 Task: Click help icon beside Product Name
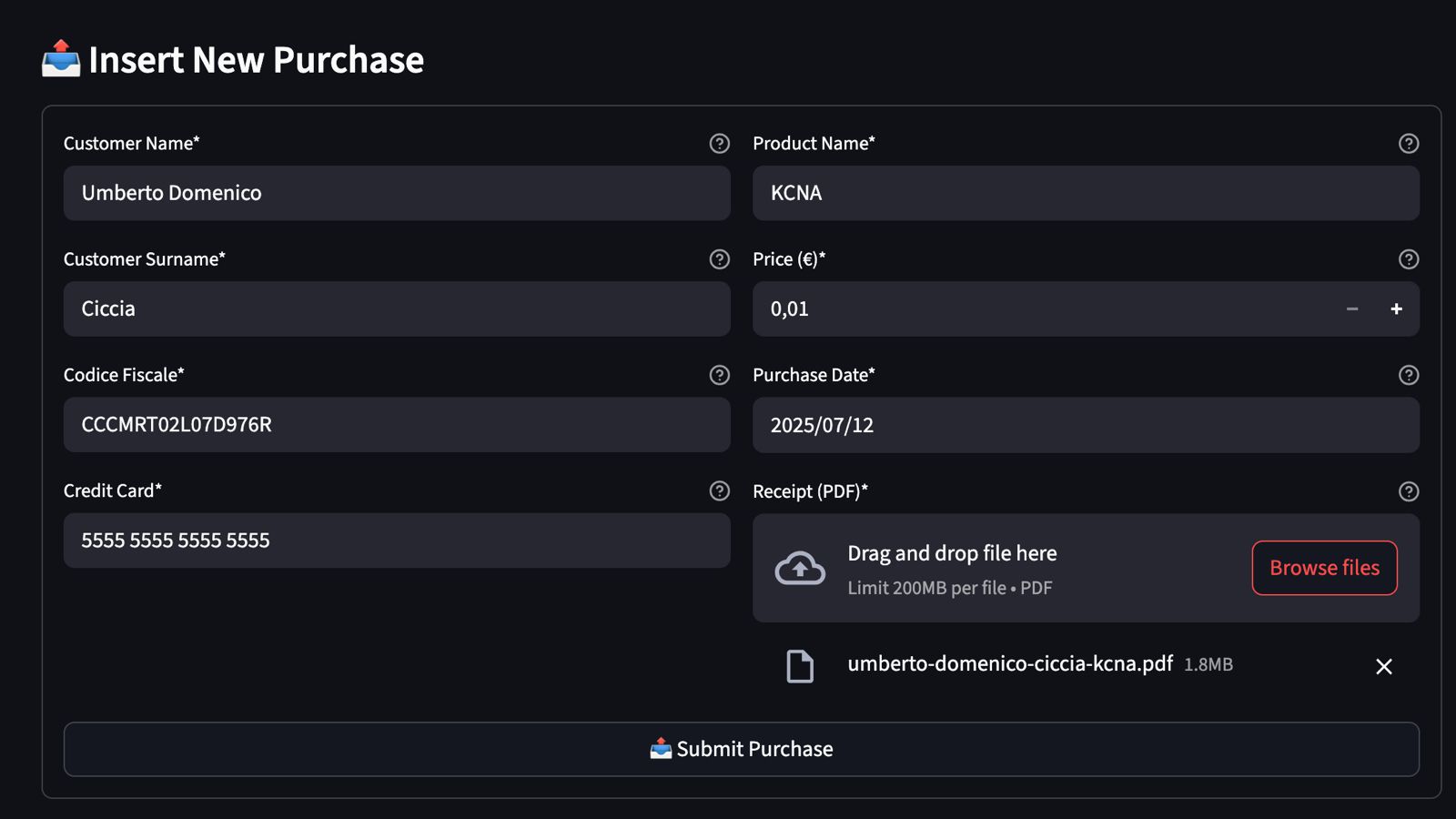pyautogui.click(x=1408, y=144)
